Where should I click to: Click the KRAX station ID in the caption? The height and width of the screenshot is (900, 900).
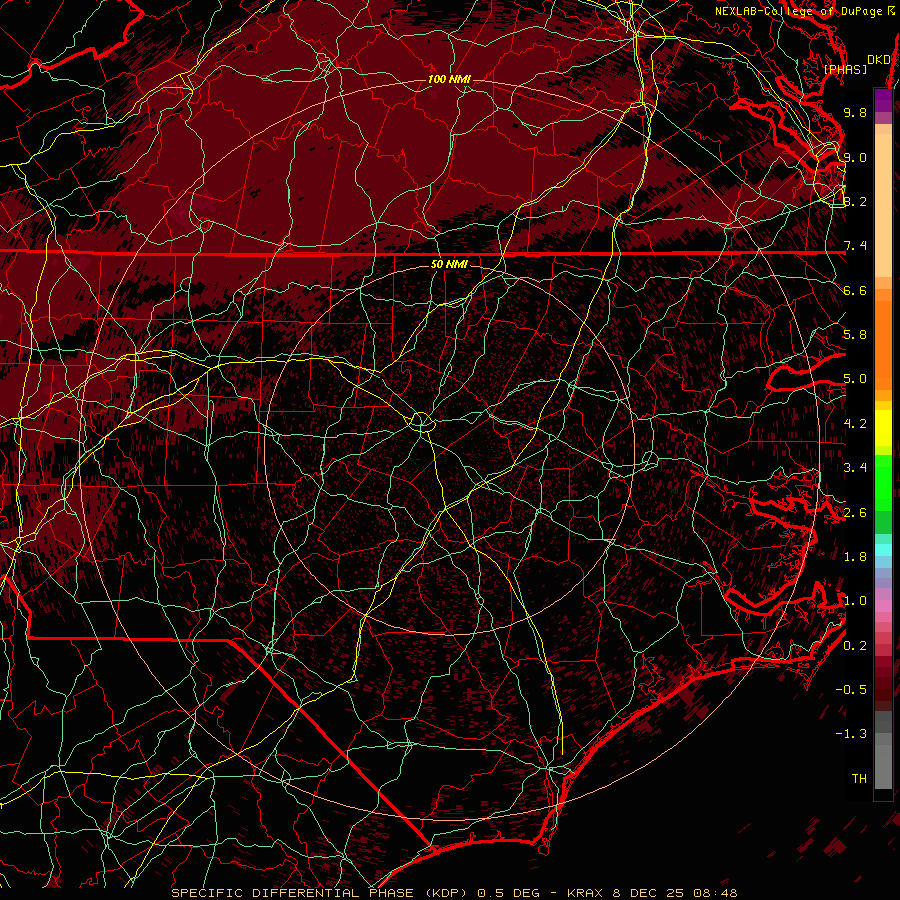click(x=586, y=893)
